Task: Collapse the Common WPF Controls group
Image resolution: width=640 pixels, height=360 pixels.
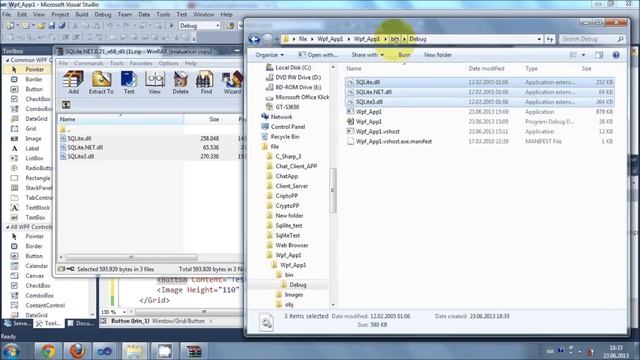Action: pyautogui.click(x=7, y=60)
